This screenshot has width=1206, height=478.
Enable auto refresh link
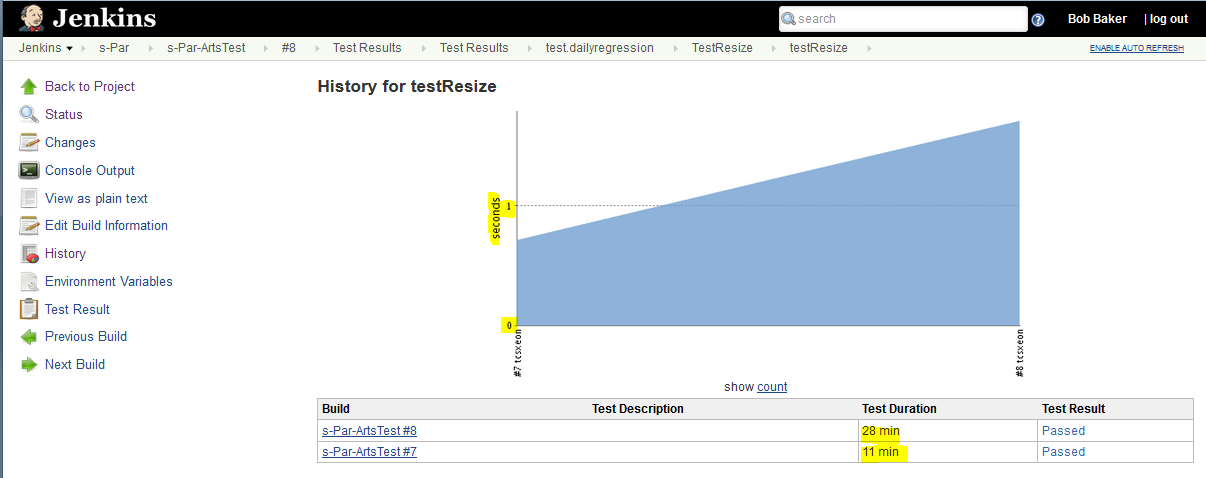[x=1137, y=48]
